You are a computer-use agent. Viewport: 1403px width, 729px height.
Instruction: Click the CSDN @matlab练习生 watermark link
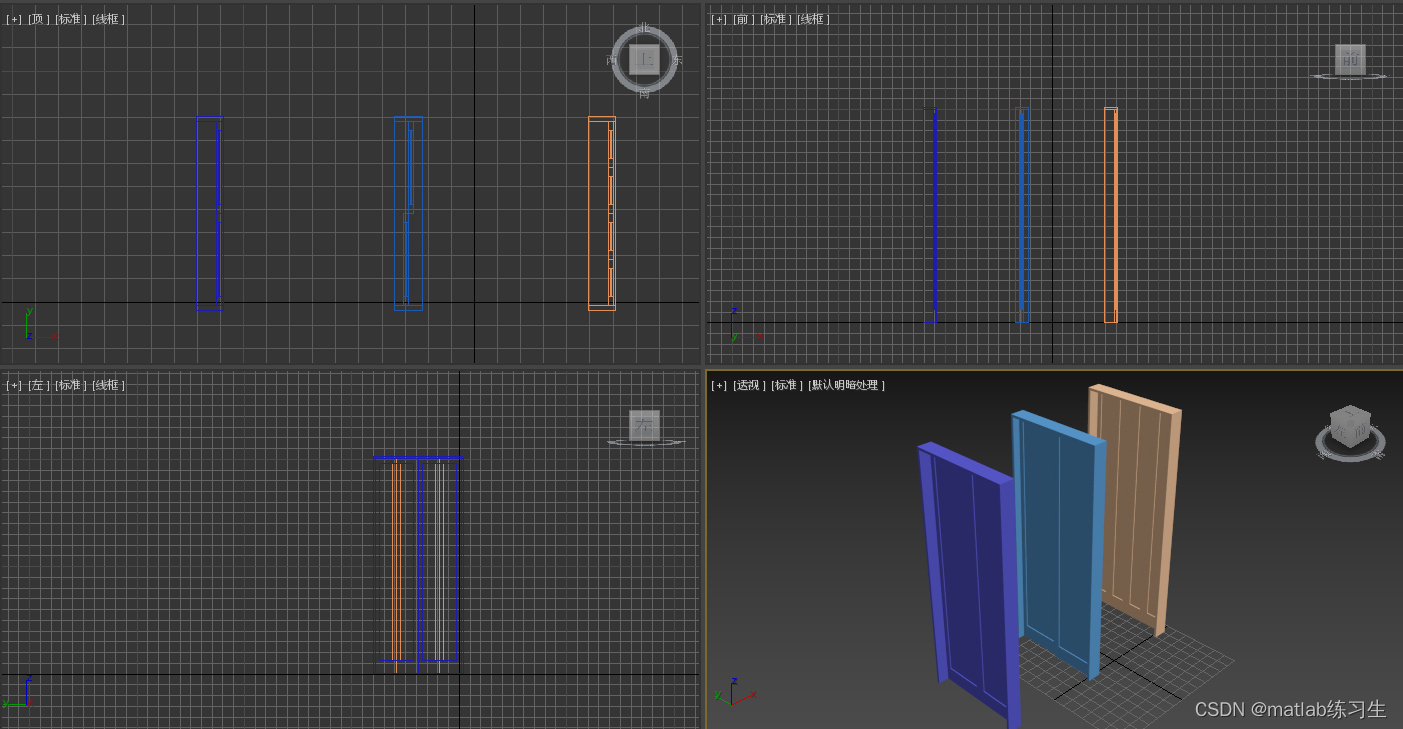point(1290,709)
